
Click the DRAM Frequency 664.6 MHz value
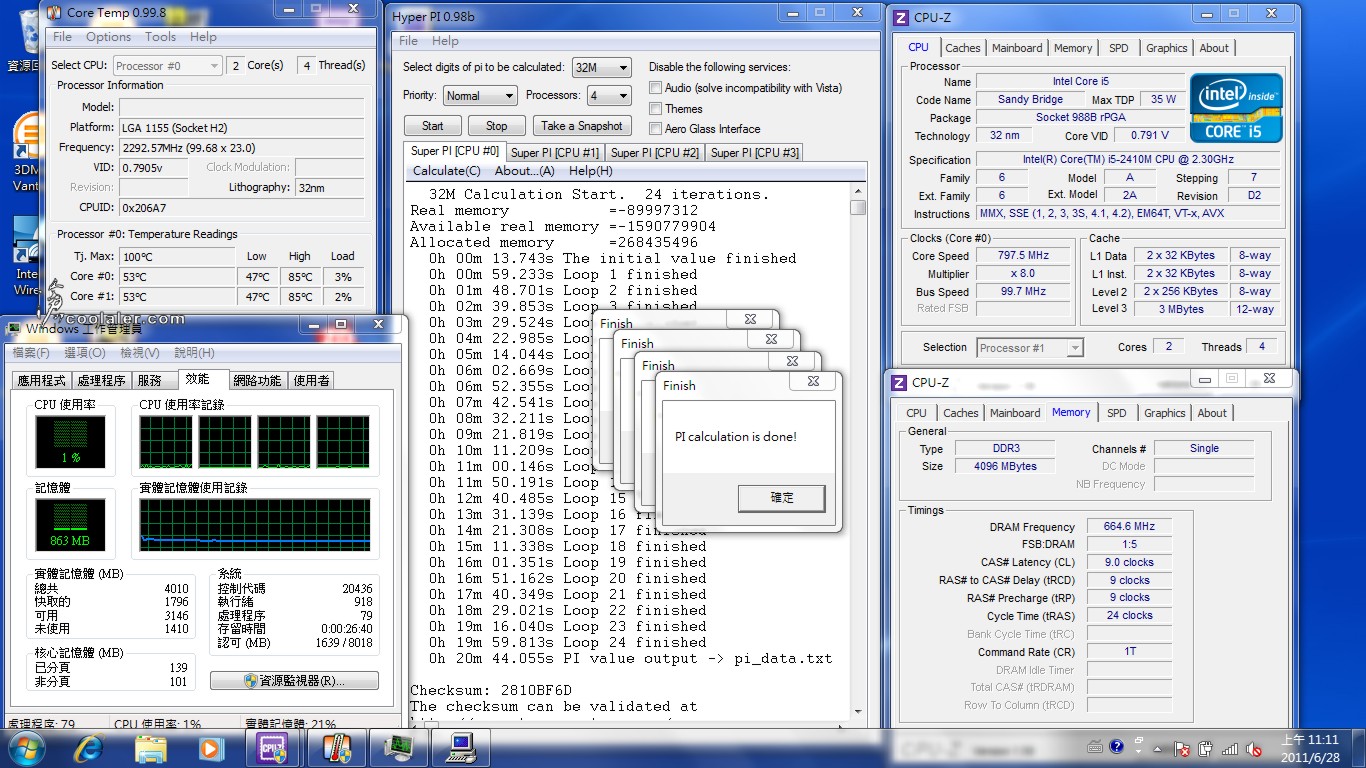(1128, 527)
